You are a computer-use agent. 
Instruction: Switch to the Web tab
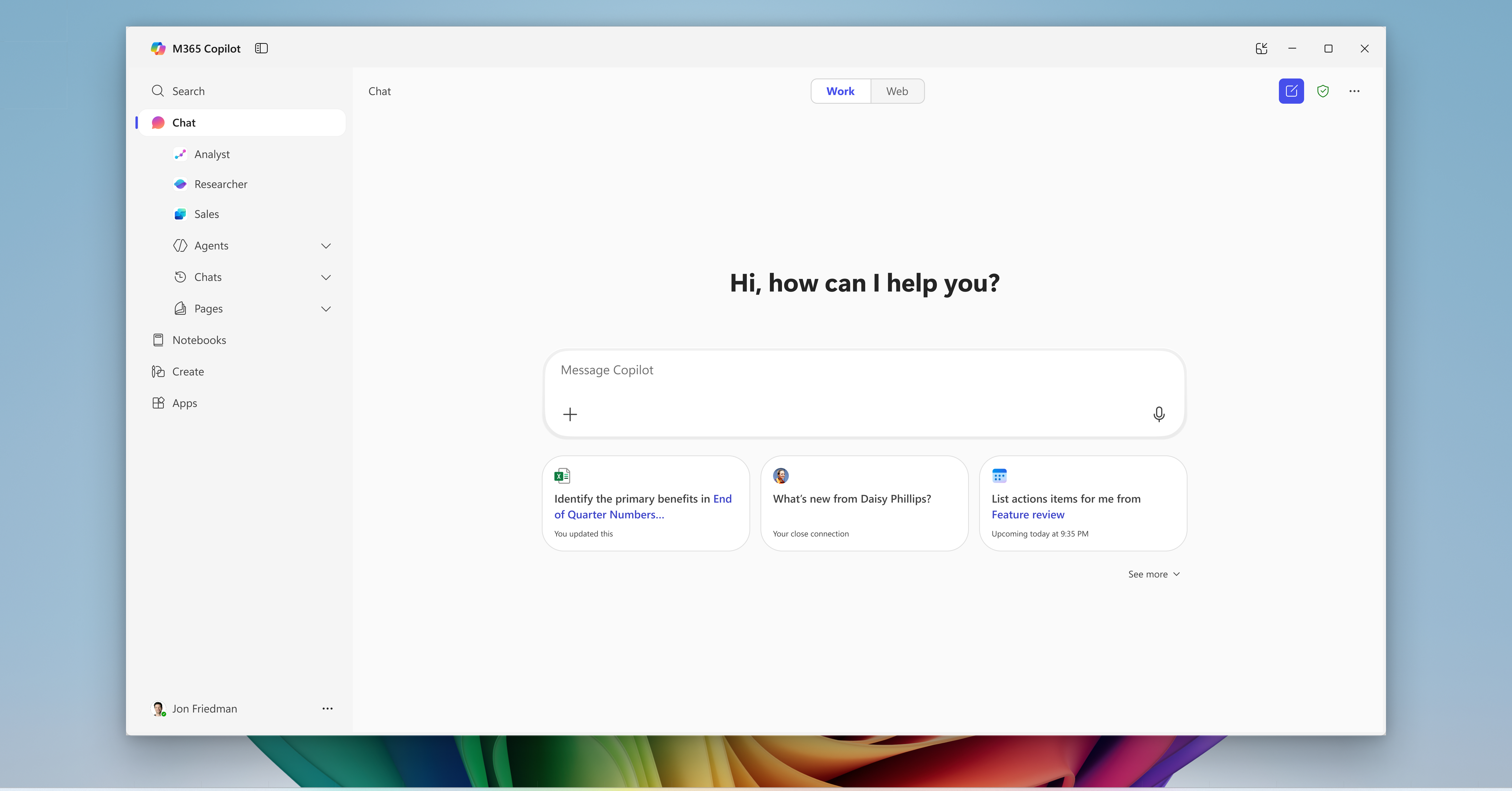897,91
